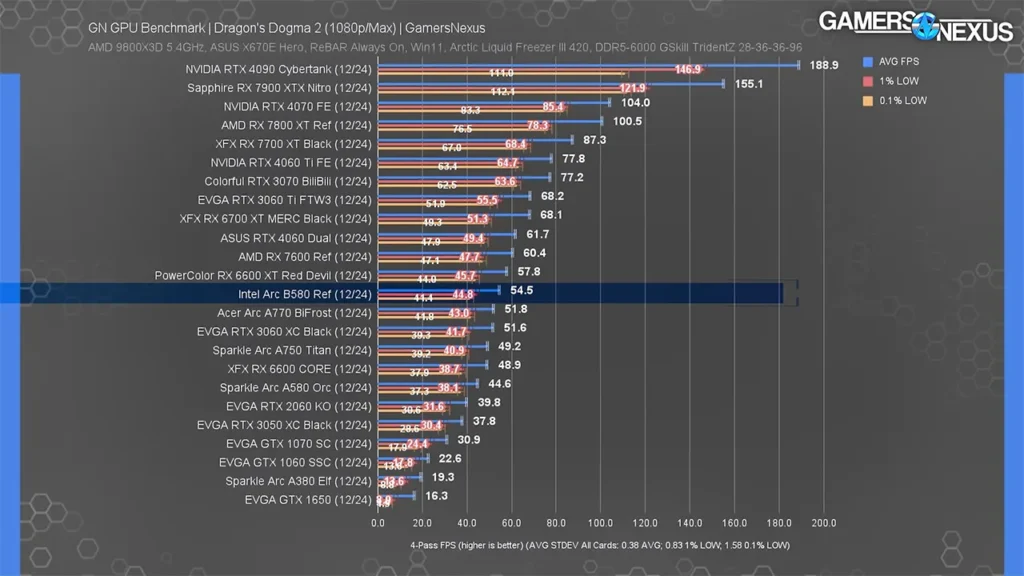The height and width of the screenshot is (576, 1024).
Task: Click "NVIDIA RTX 4060 Ti FE (12/24)" label
Action: coord(291,163)
